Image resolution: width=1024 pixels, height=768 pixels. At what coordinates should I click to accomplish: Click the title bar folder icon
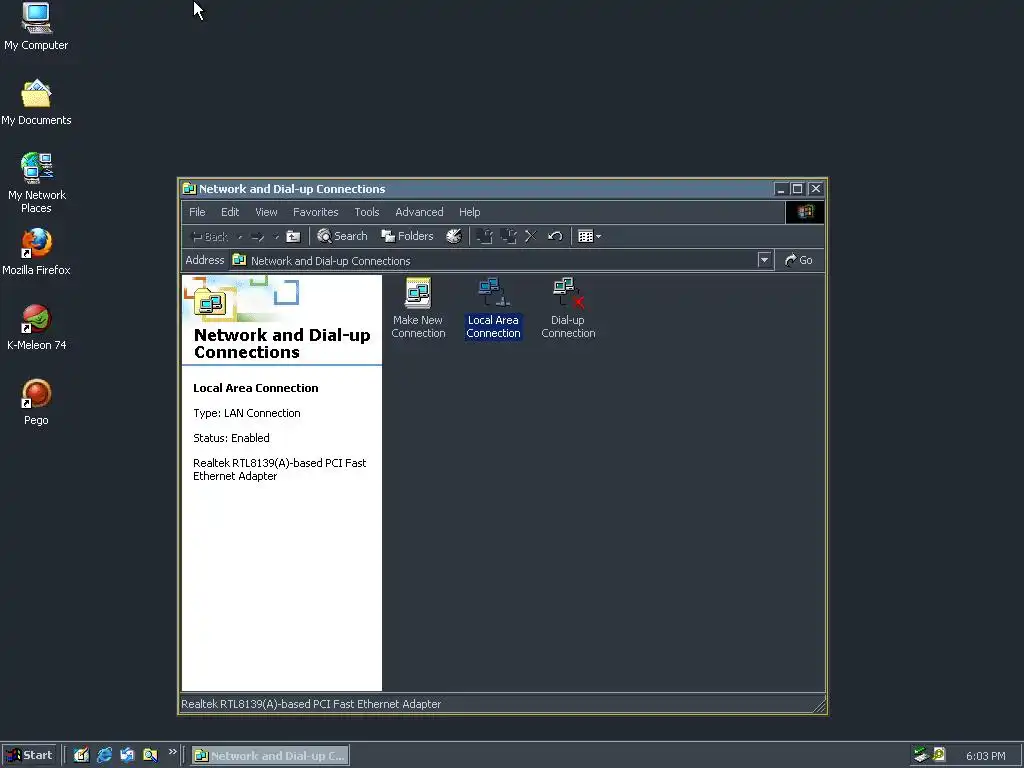click(189, 189)
